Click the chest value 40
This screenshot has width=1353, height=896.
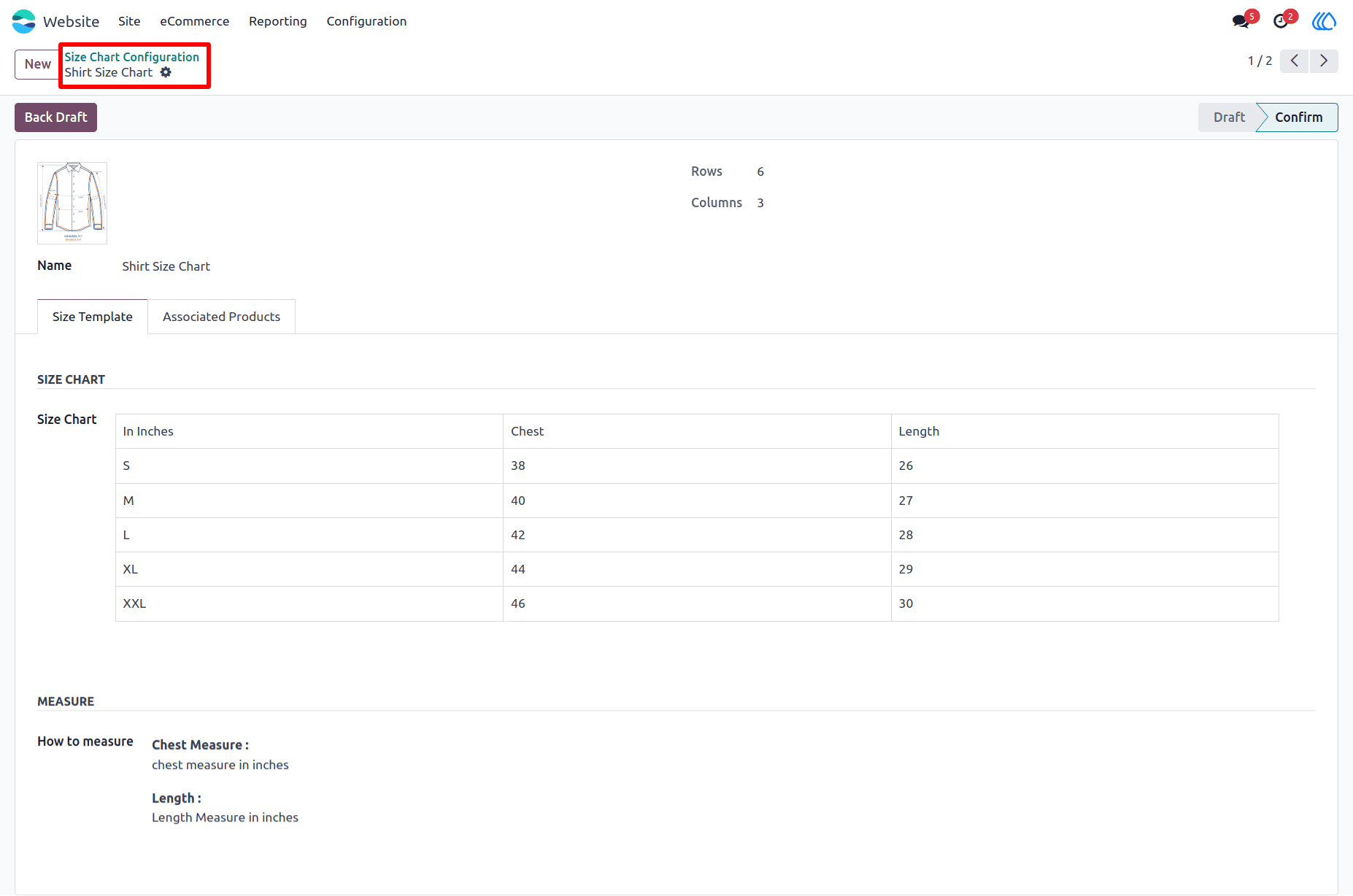coord(697,501)
